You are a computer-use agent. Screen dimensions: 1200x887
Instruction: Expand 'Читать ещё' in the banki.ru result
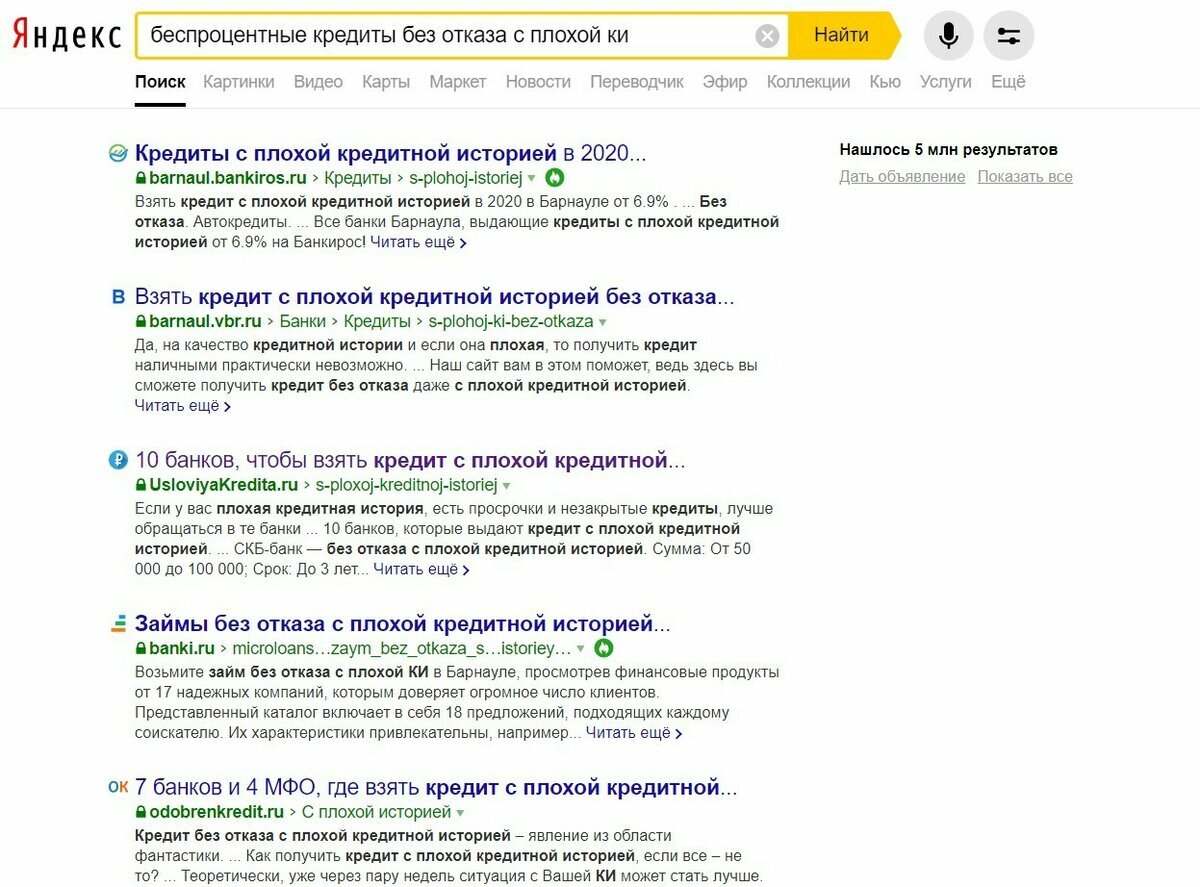pyautogui.click(x=634, y=733)
